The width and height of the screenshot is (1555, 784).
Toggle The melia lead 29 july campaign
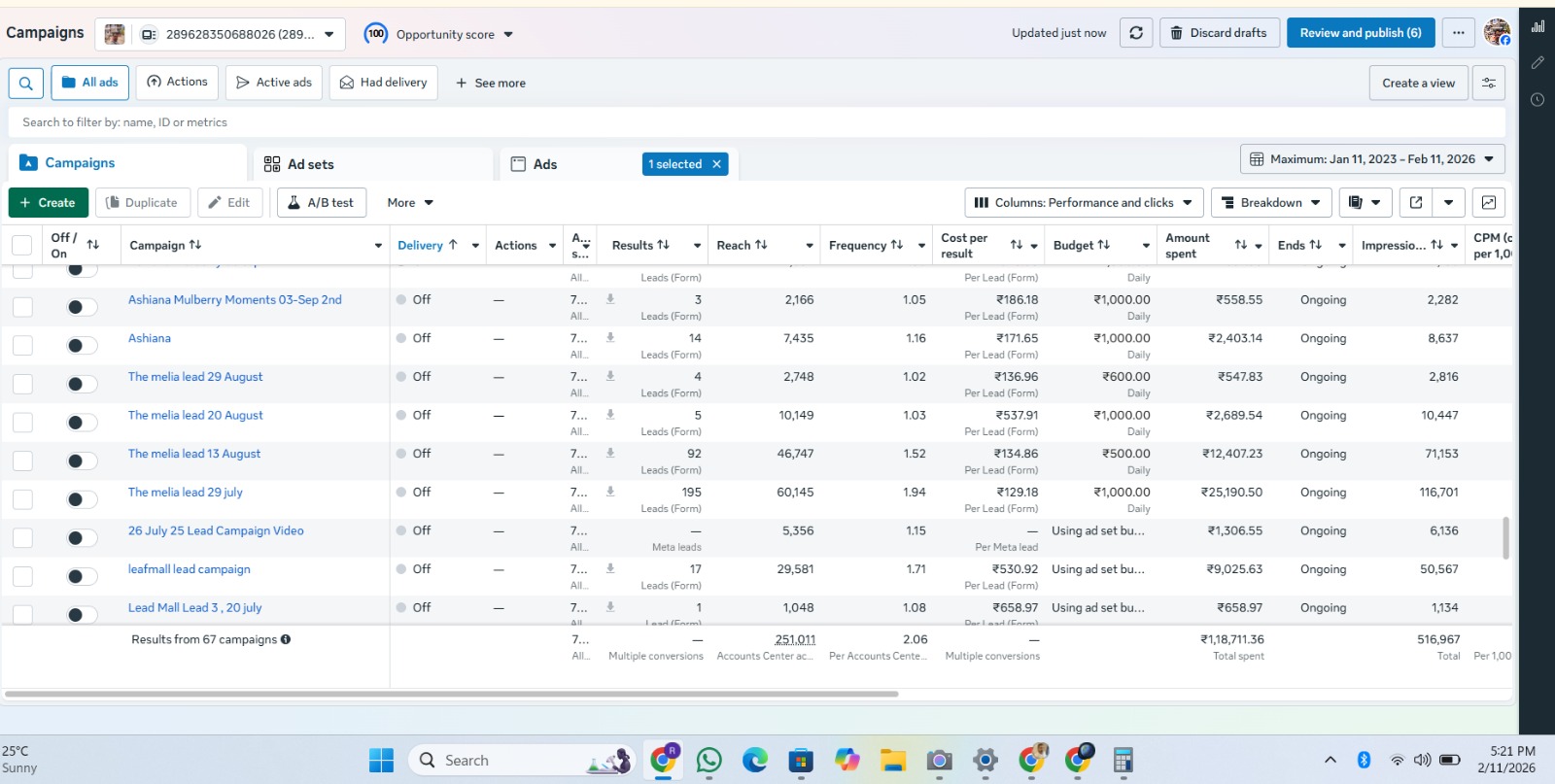pyautogui.click(x=82, y=499)
